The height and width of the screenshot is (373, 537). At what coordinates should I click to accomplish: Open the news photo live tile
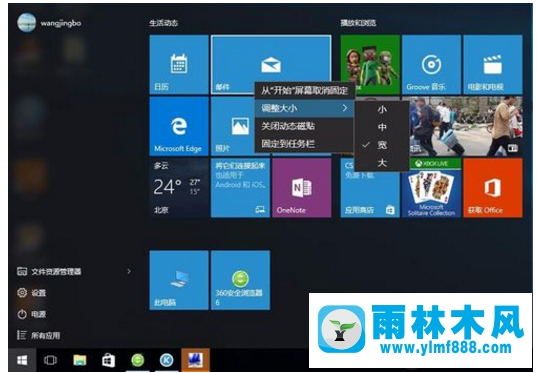[x=466, y=126]
